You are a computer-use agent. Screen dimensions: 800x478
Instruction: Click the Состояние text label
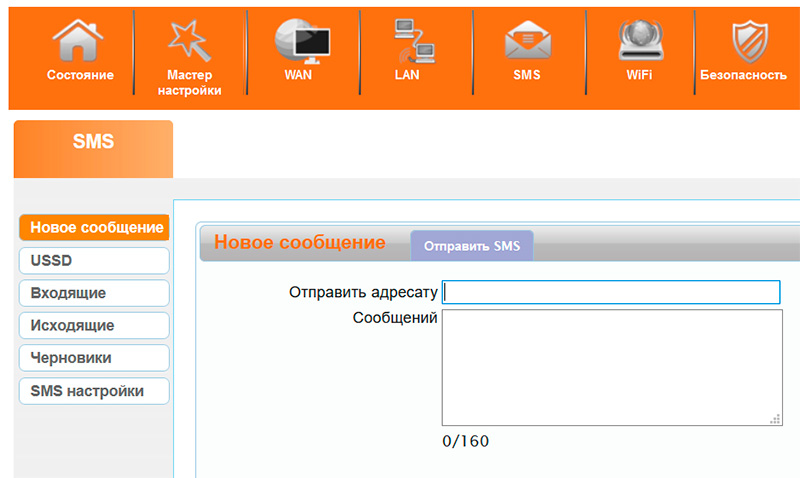coord(80,75)
